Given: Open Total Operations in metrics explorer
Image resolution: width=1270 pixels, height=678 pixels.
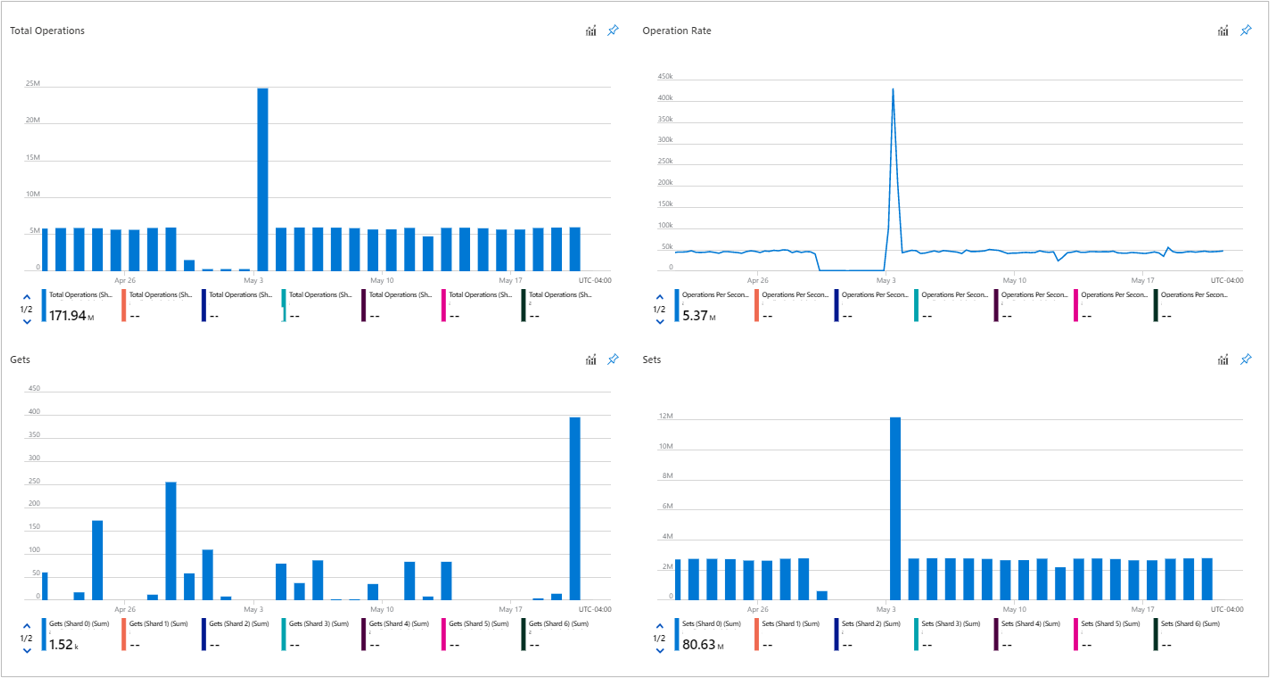Looking at the screenshot, I should (x=590, y=30).
